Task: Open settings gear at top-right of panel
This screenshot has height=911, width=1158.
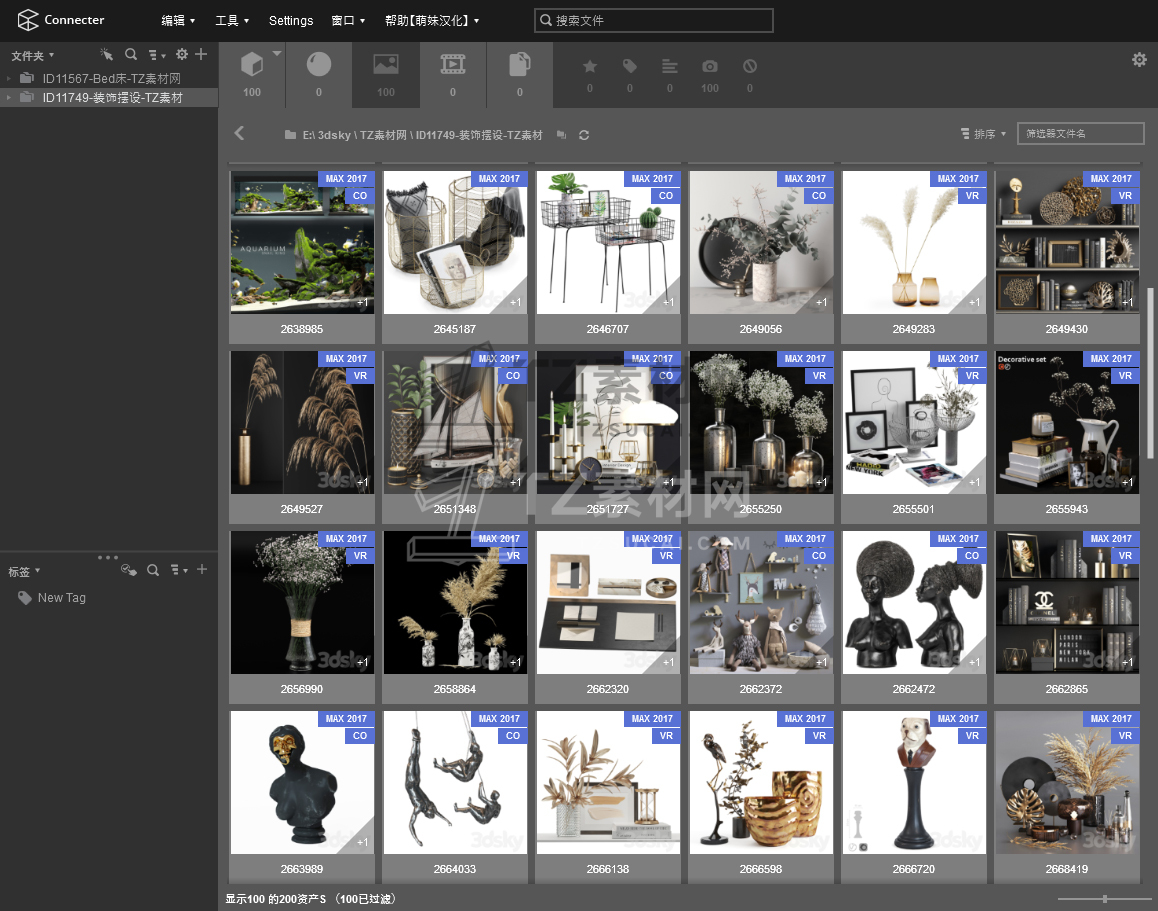Action: [1139, 60]
